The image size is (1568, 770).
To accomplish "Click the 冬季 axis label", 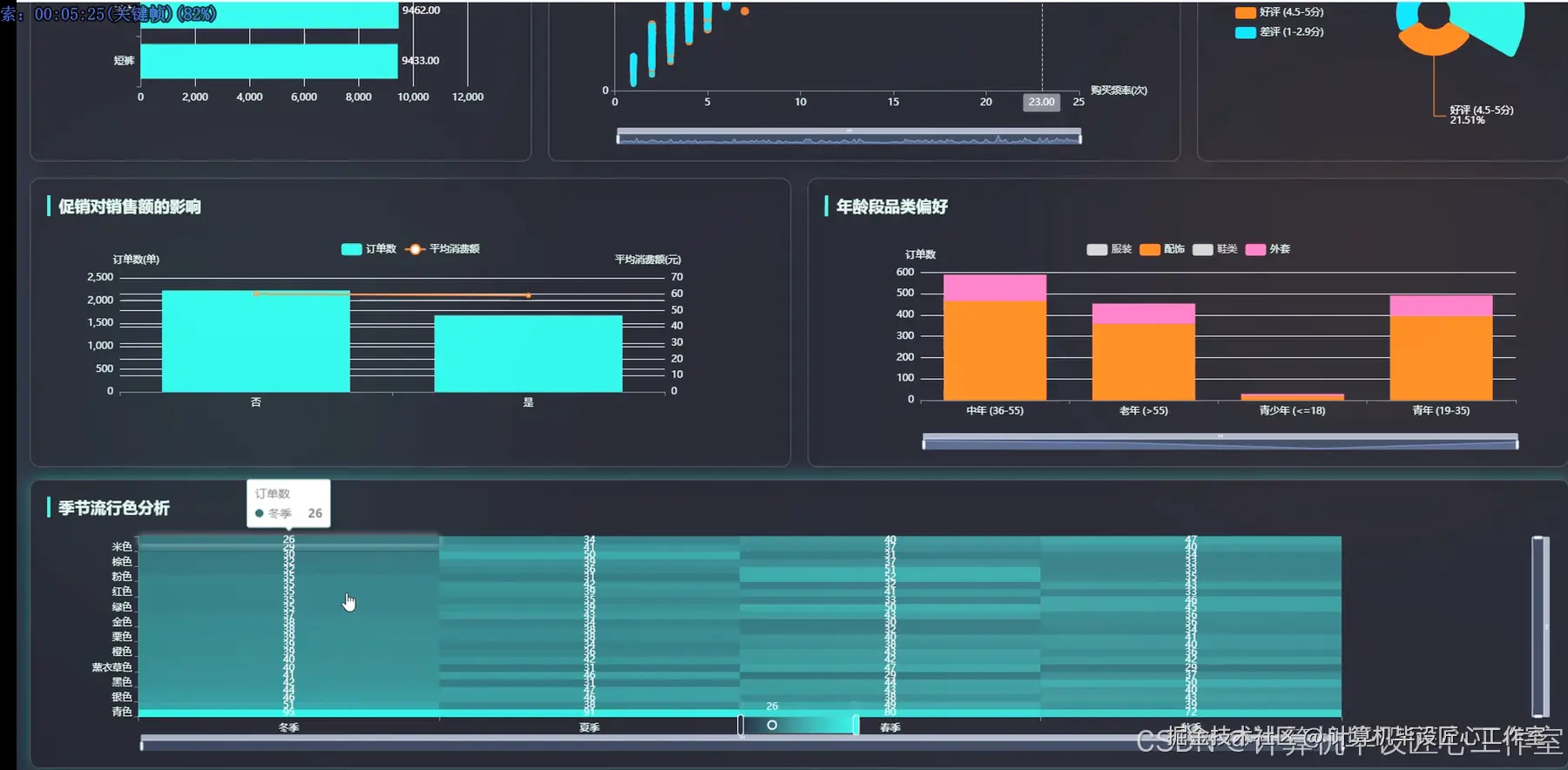I will 289,727.
